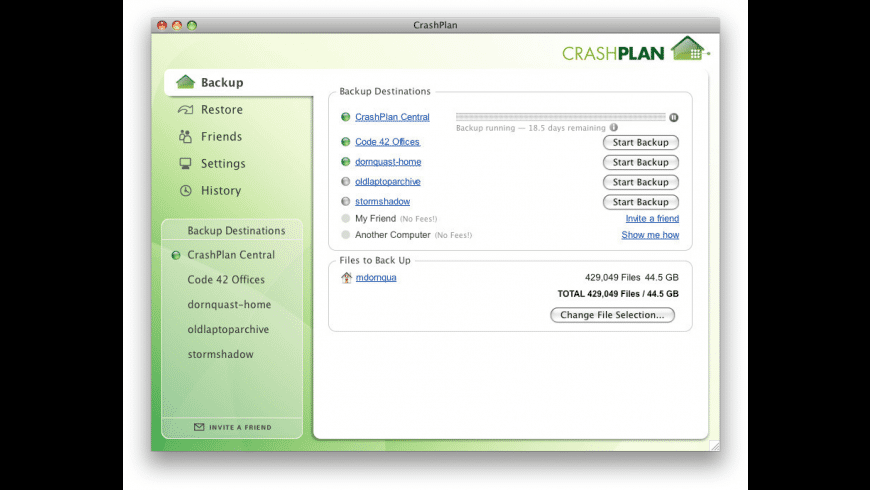Click the Friends people icon
This screenshot has width=870, height=490.
[x=185, y=137]
